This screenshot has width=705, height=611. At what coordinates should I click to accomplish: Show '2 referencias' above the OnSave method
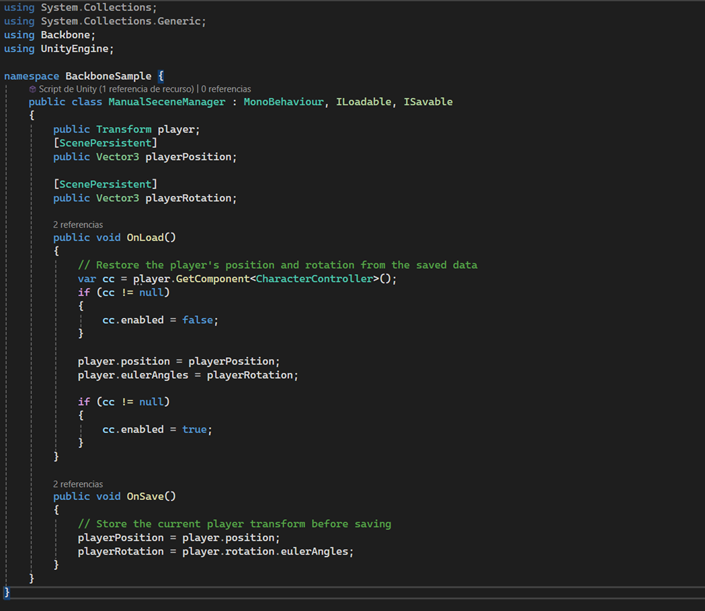pyautogui.click(x=78, y=484)
